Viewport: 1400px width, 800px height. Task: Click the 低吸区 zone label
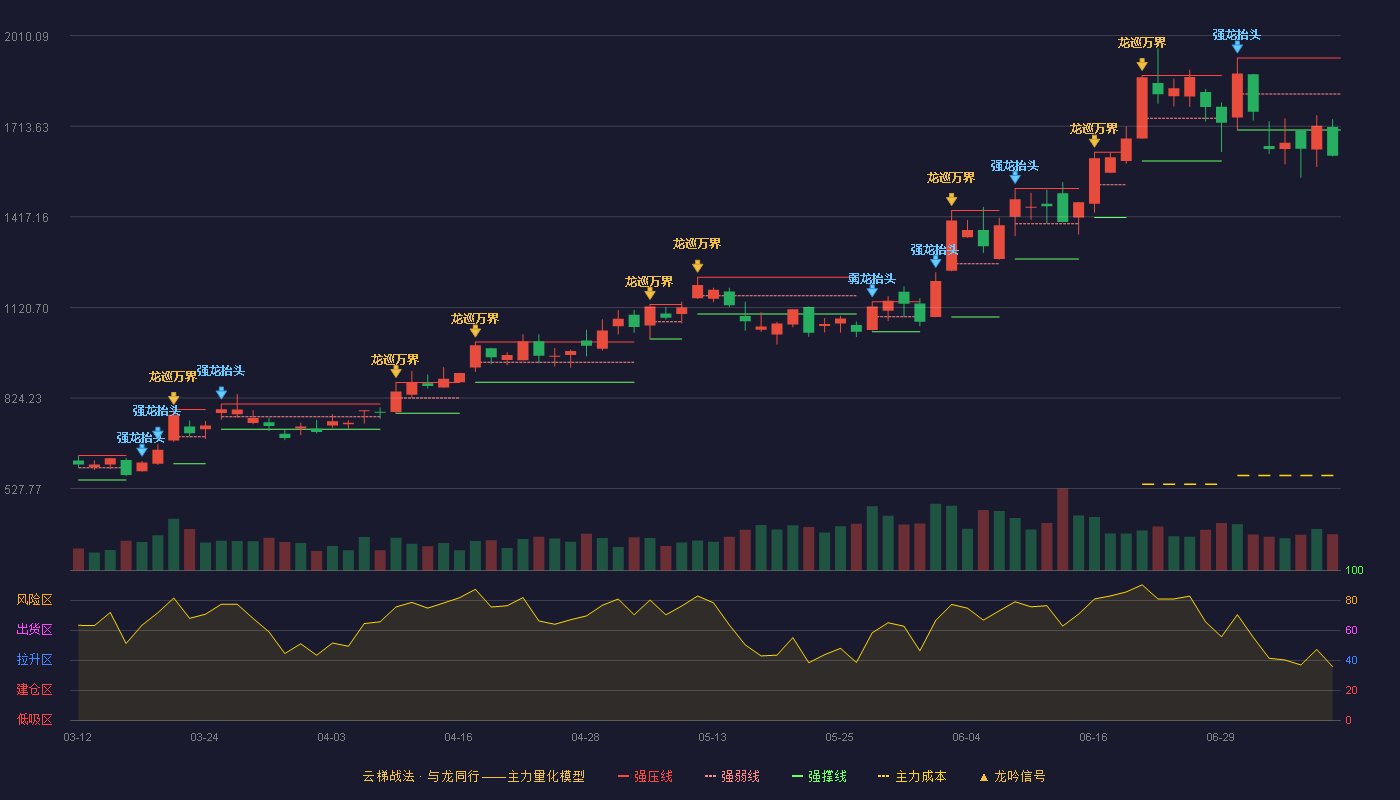[x=34, y=719]
